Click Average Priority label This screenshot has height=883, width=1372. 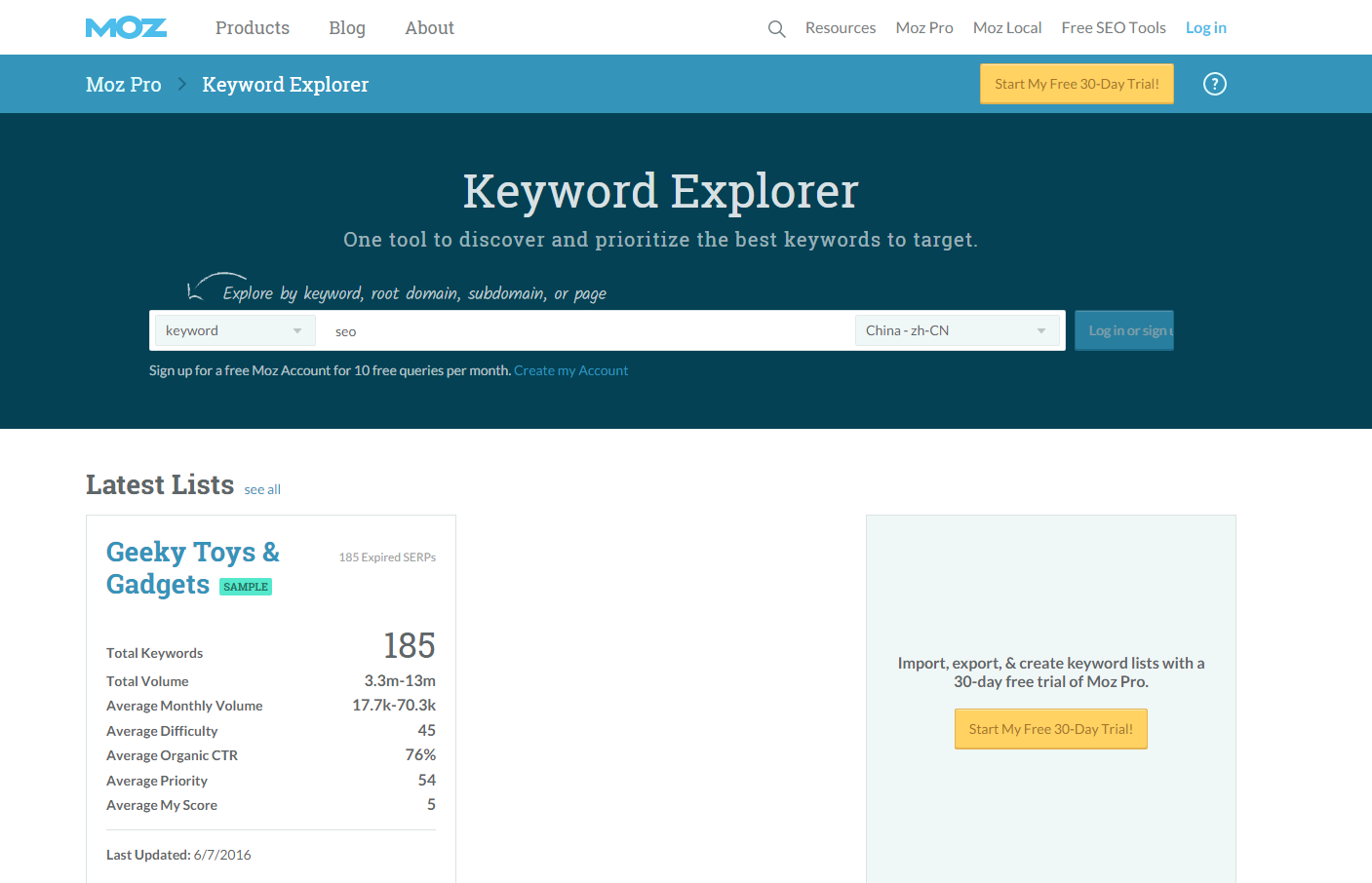click(157, 781)
